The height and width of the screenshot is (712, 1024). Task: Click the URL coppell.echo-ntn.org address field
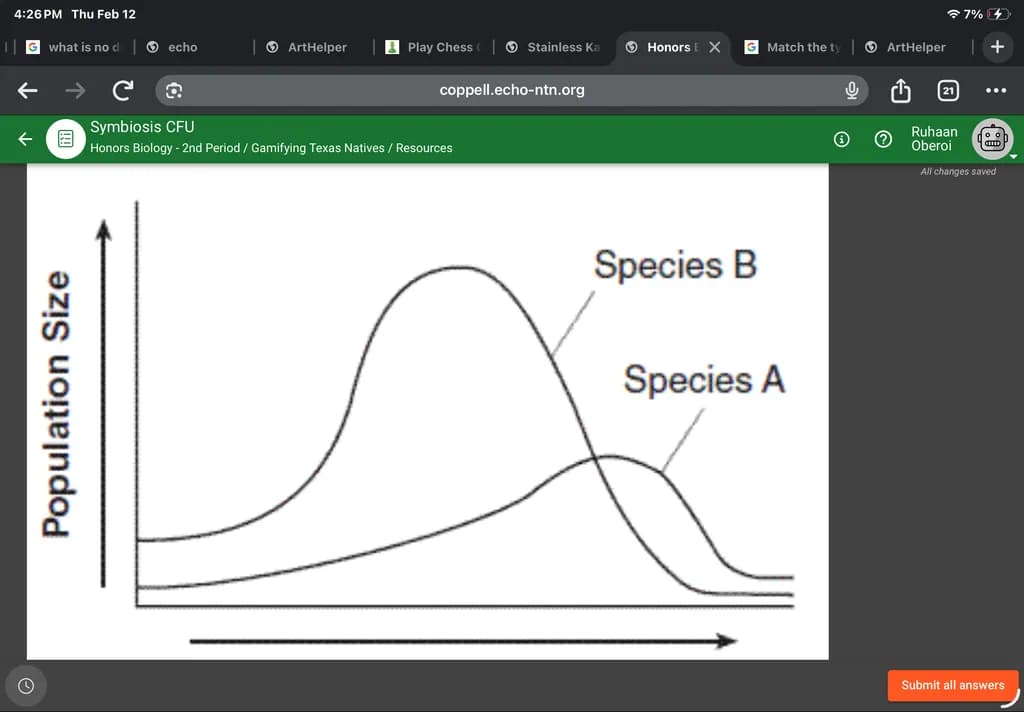pyautogui.click(x=512, y=90)
